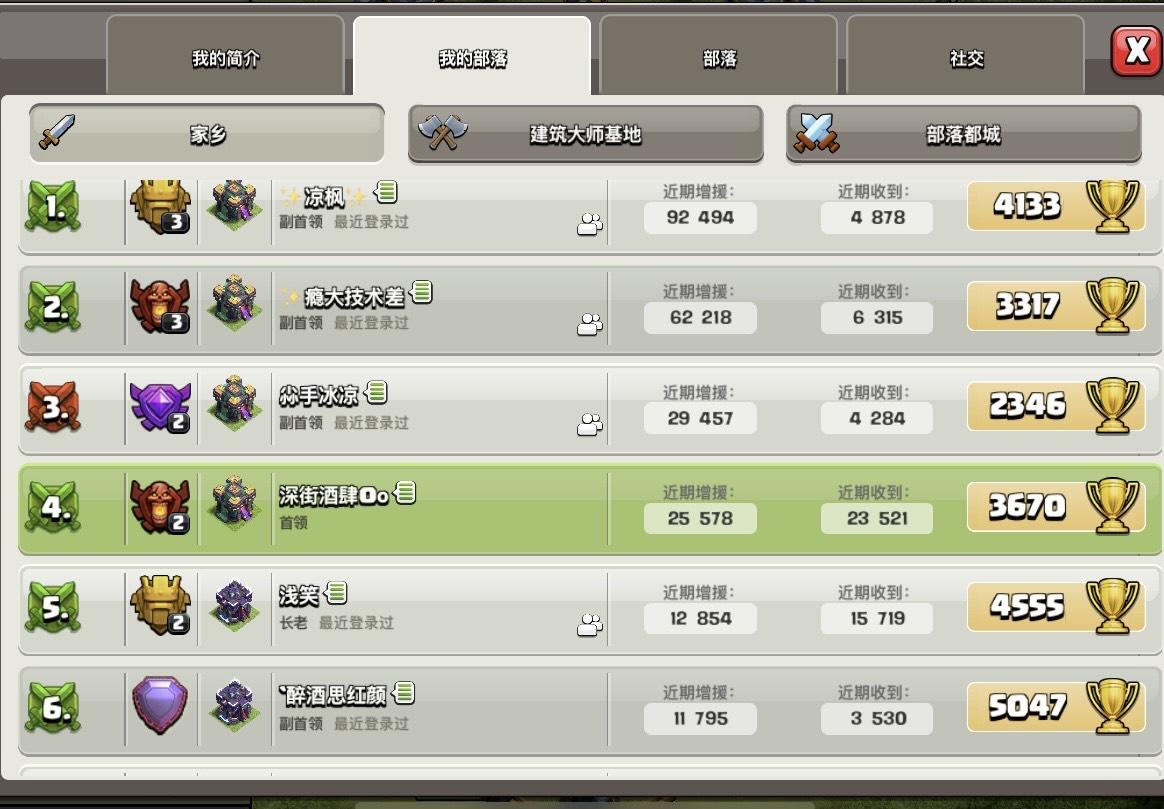Click the list icon beside 深街酒肆Oo
1164x809 pixels.
click(x=405, y=492)
